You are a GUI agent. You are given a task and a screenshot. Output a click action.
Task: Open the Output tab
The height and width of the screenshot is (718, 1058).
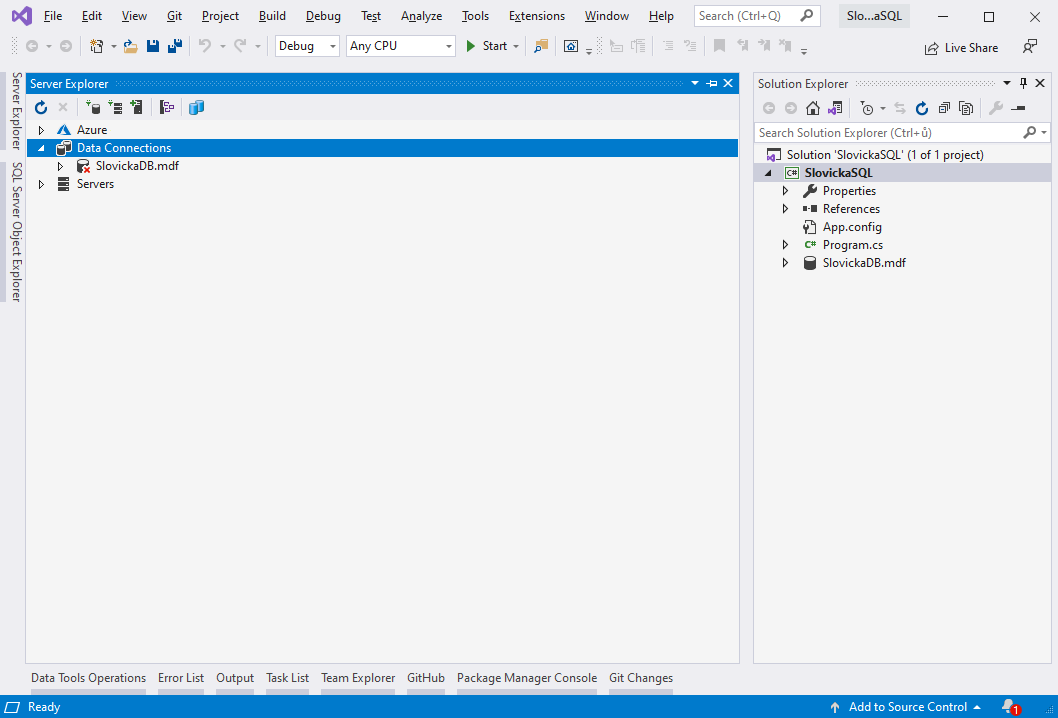[235, 678]
